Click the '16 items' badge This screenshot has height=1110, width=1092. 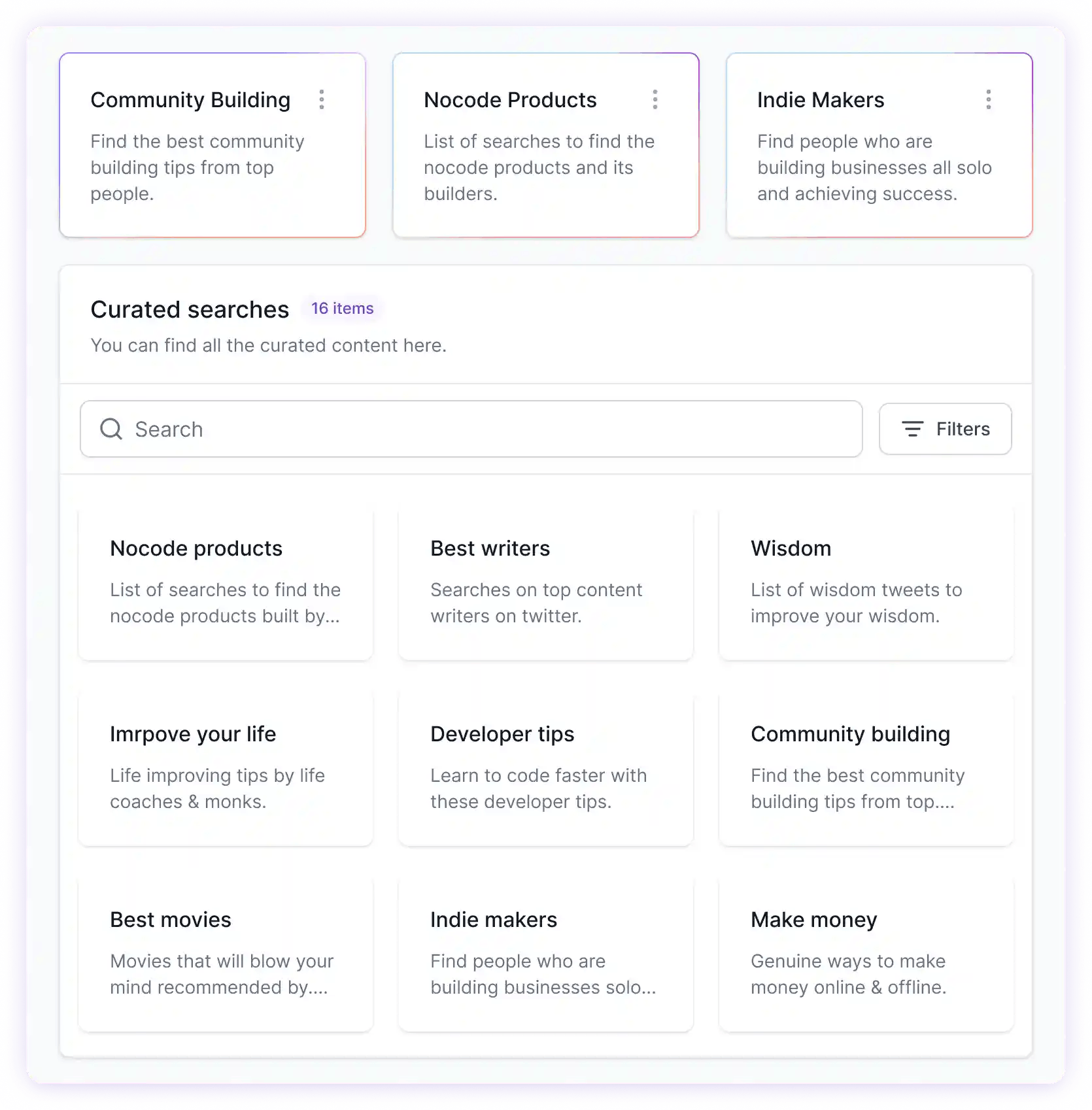tap(342, 308)
